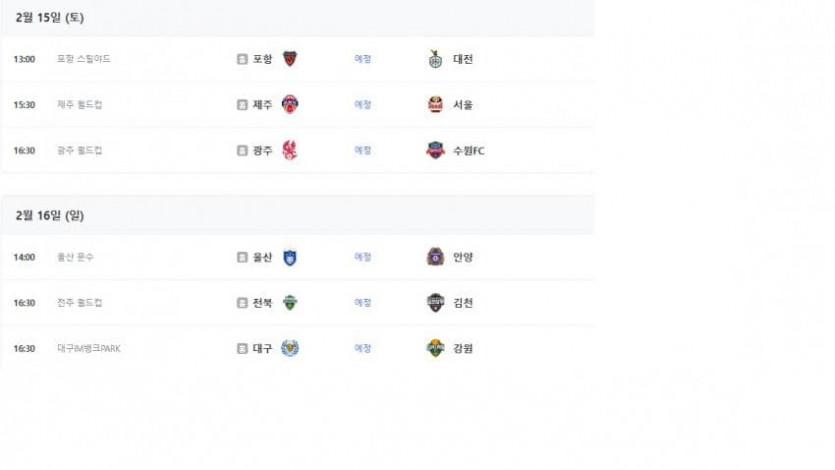Click 예정 link for 포항 vs 대전

tap(363, 59)
